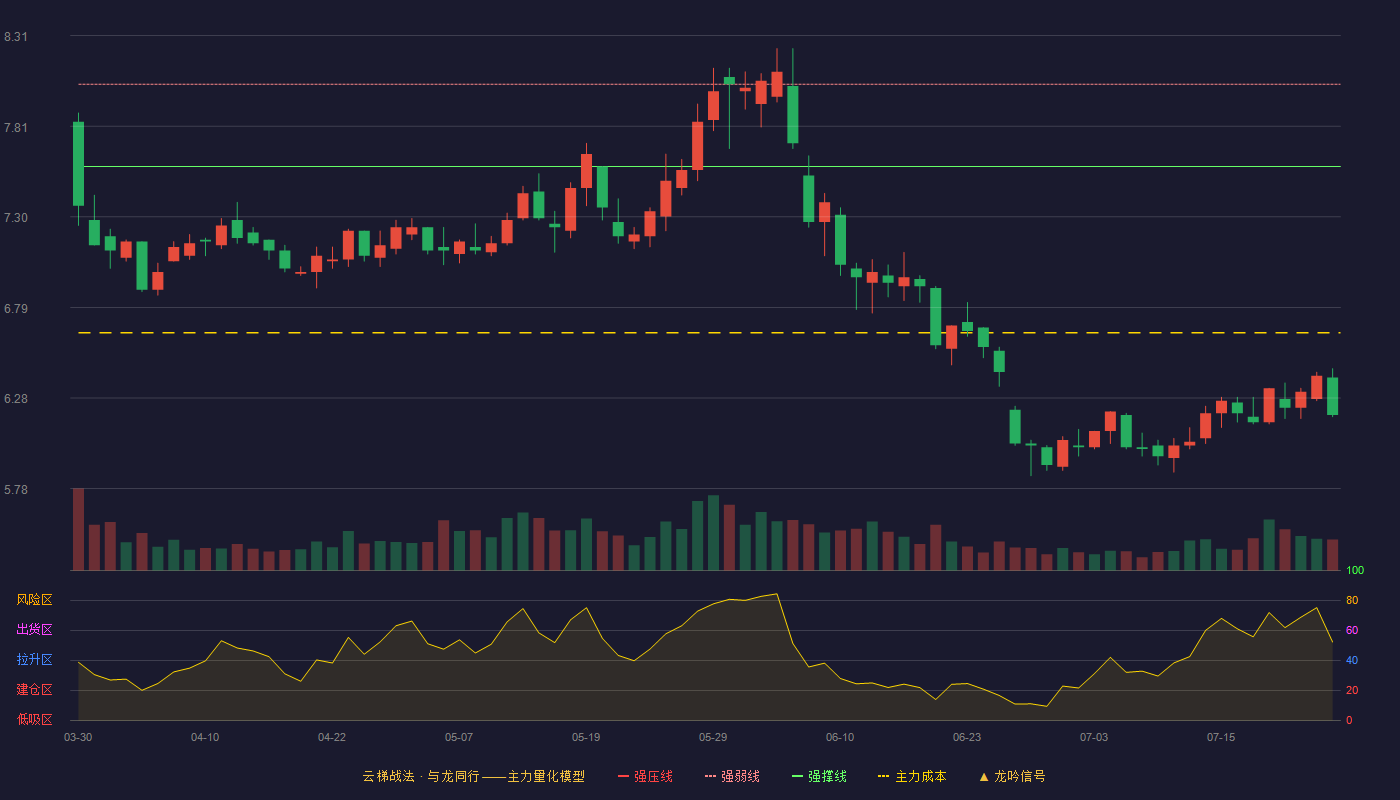Select the 建仓区 zone label
1400x800 pixels.
34,690
